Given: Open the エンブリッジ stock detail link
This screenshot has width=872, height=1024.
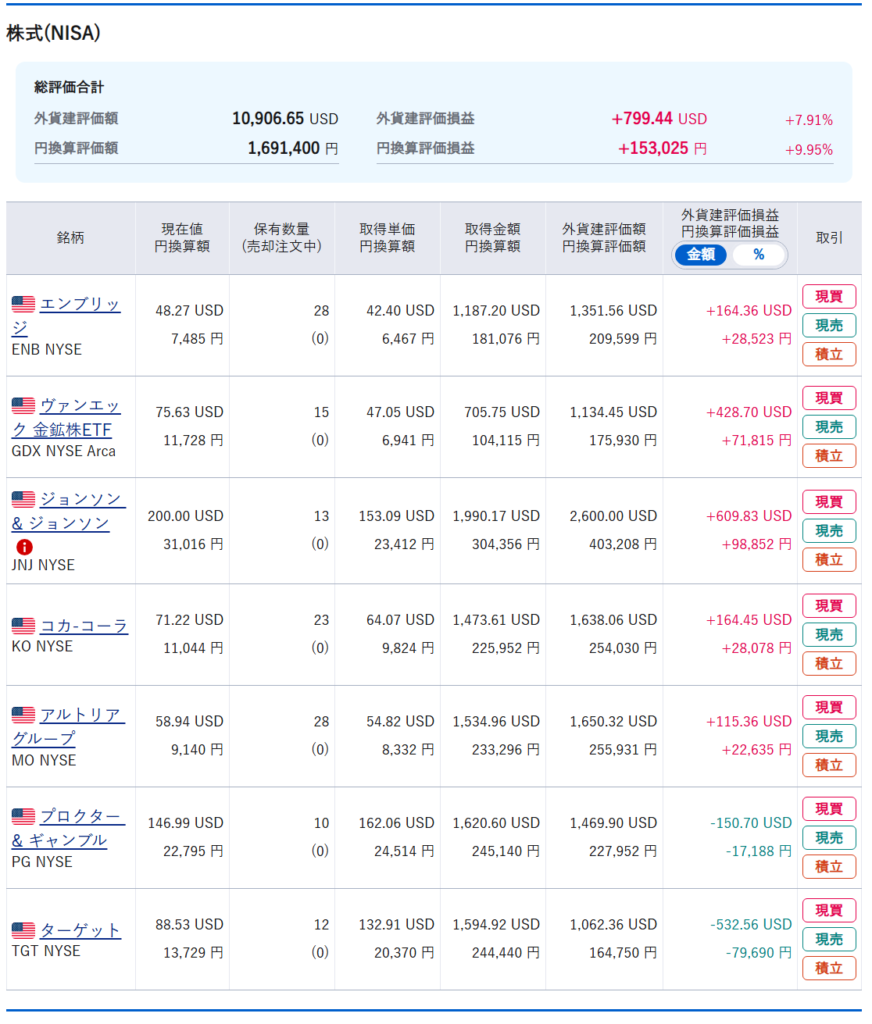Looking at the screenshot, I should (x=79, y=304).
